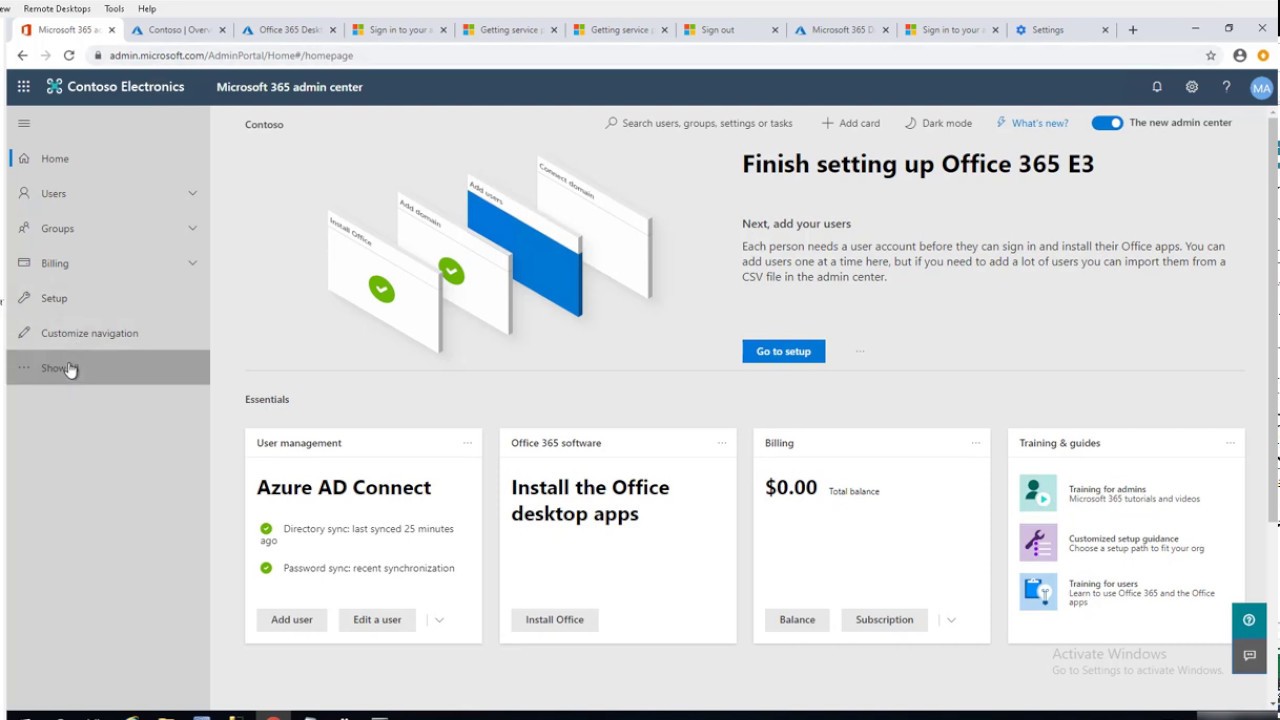Screen dimensions: 1280x720
Task: Click the Install Office button
Action: tap(555, 620)
